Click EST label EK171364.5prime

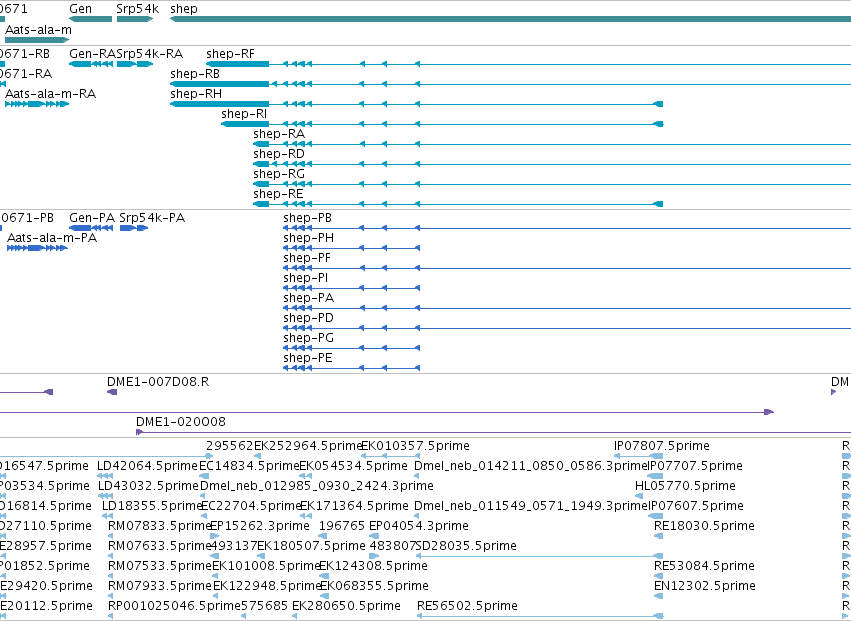tap(354, 506)
